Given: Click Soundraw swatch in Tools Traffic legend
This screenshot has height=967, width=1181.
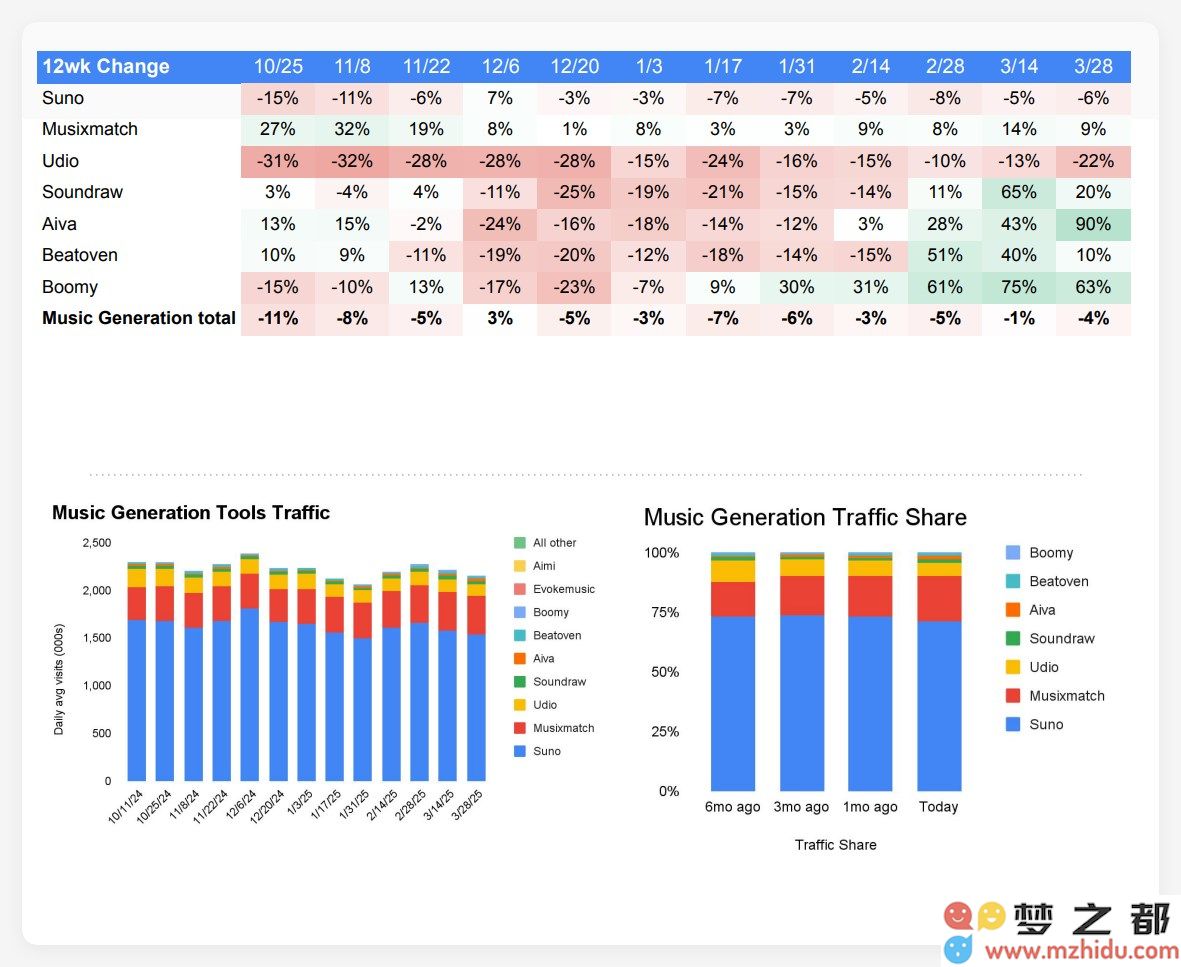Looking at the screenshot, I should (520, 682).
